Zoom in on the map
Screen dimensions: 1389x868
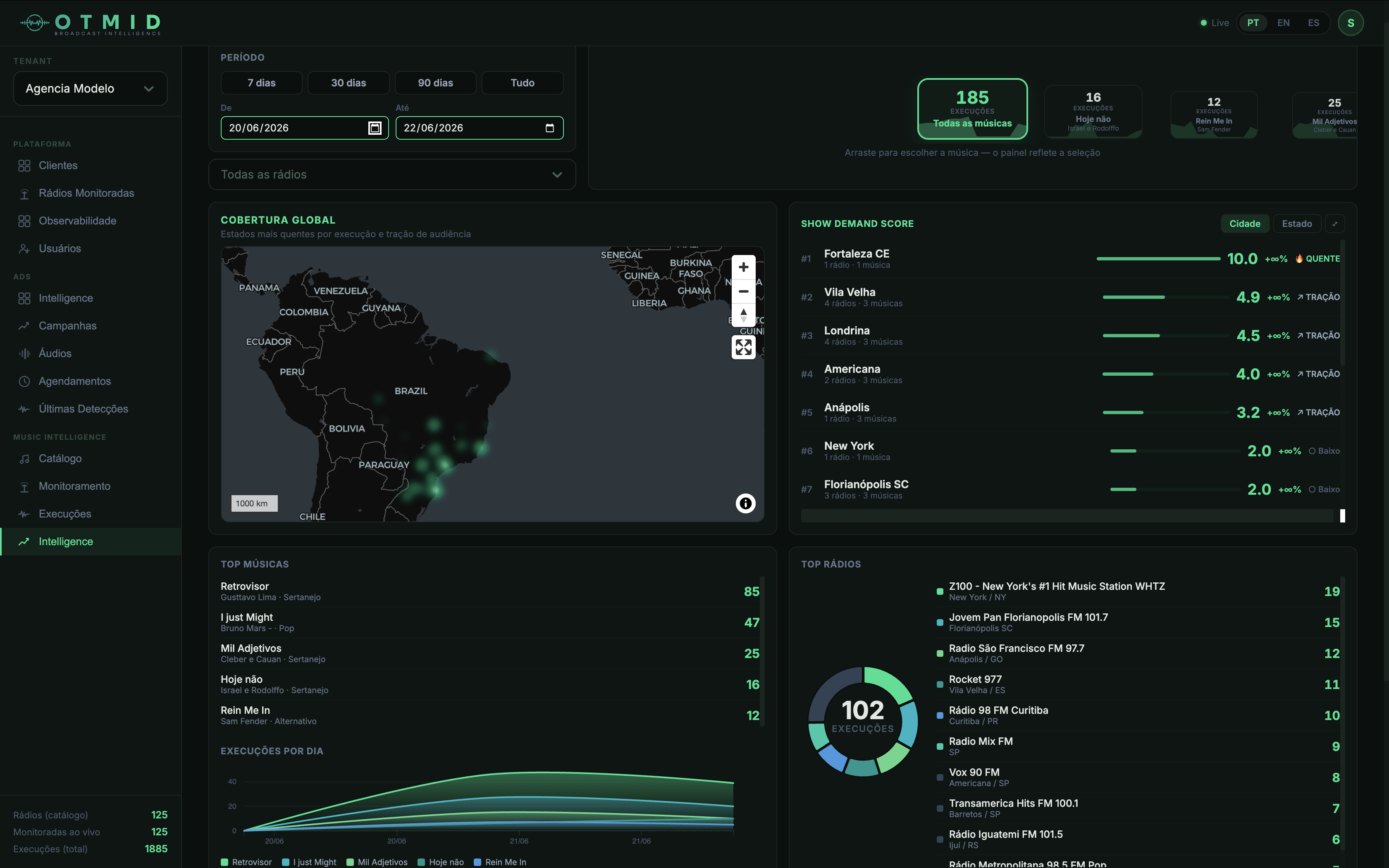click(743, 267)
